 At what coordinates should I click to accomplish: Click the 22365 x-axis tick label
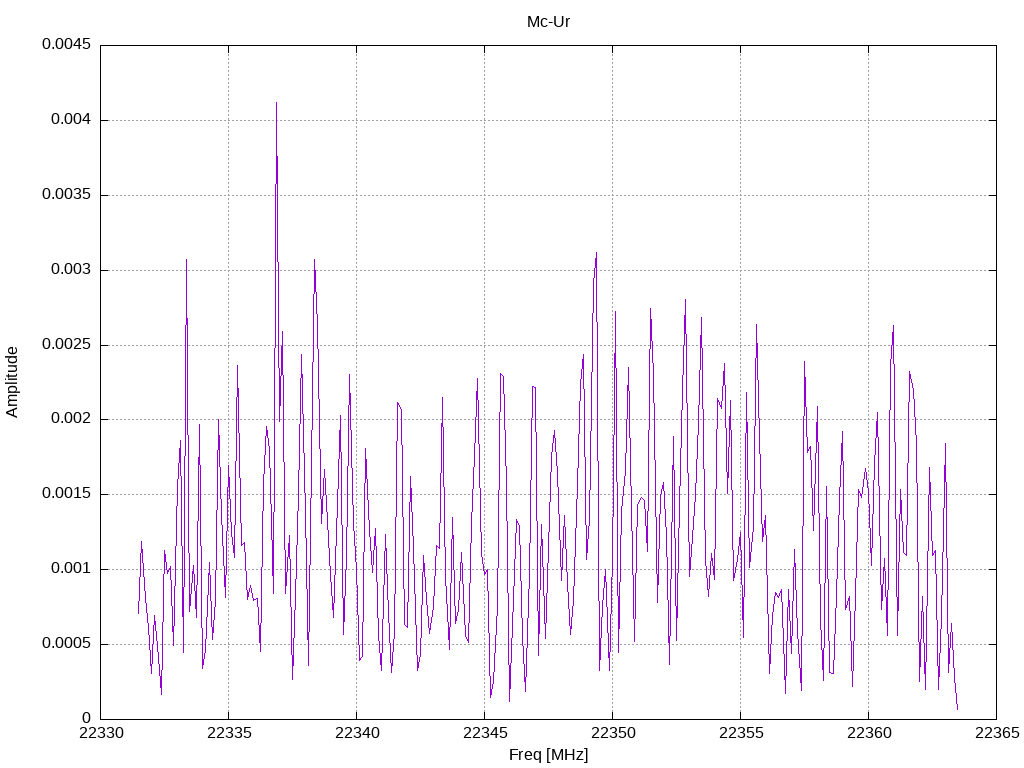997,733
